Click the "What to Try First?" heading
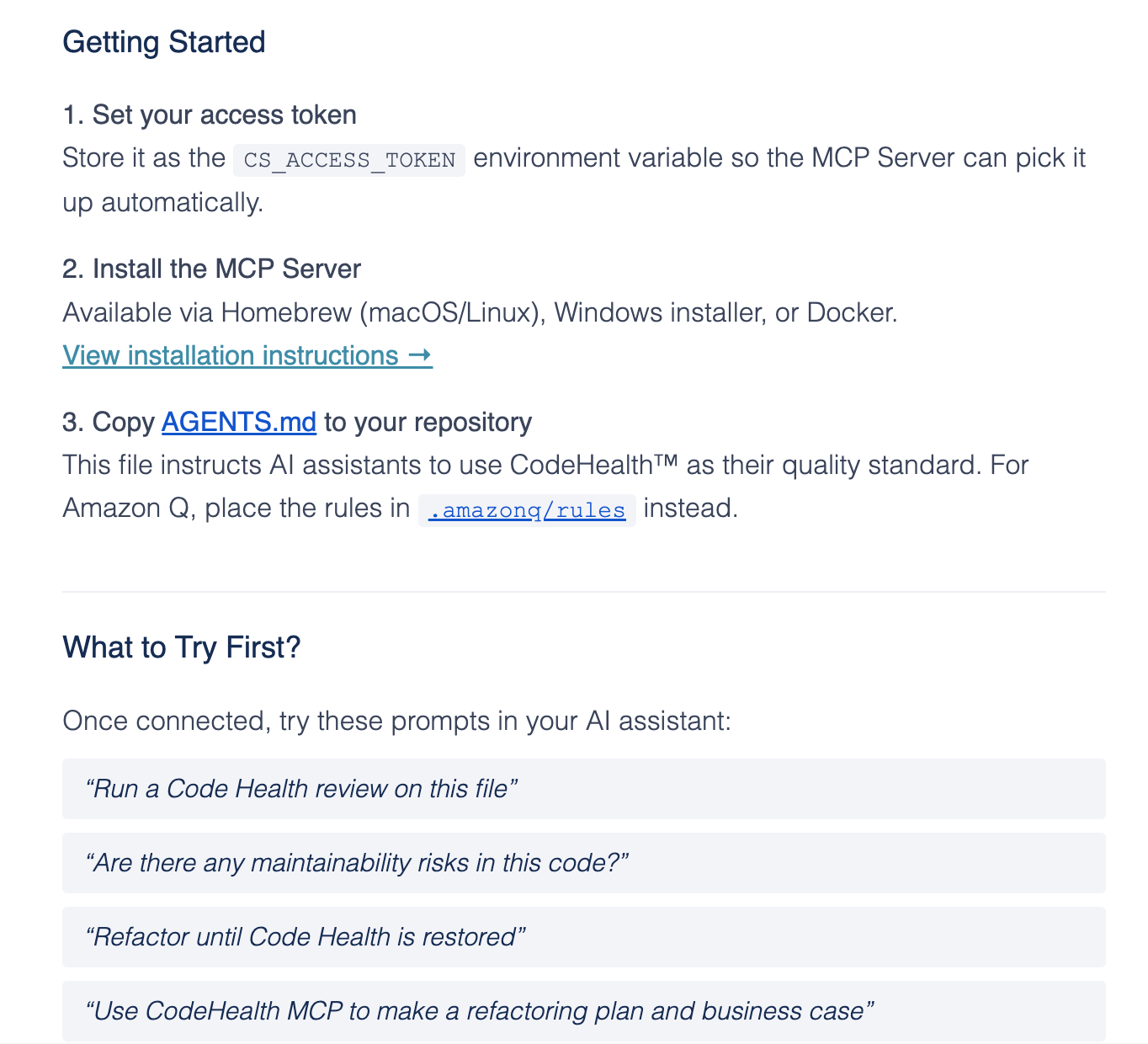1148x1044 pixels. click(x=182, y=647)
